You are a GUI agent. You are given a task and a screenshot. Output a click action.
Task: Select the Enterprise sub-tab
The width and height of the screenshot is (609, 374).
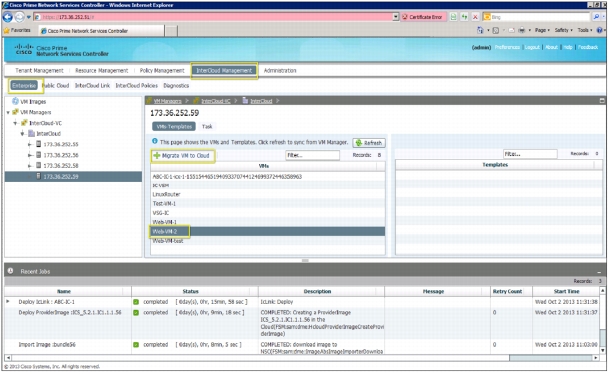click(24, 85)
